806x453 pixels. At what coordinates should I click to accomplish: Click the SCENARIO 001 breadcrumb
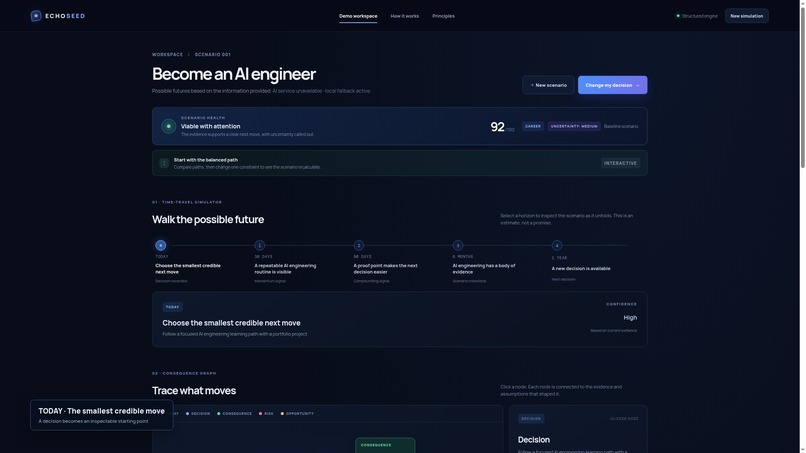[x=213, y=55]
